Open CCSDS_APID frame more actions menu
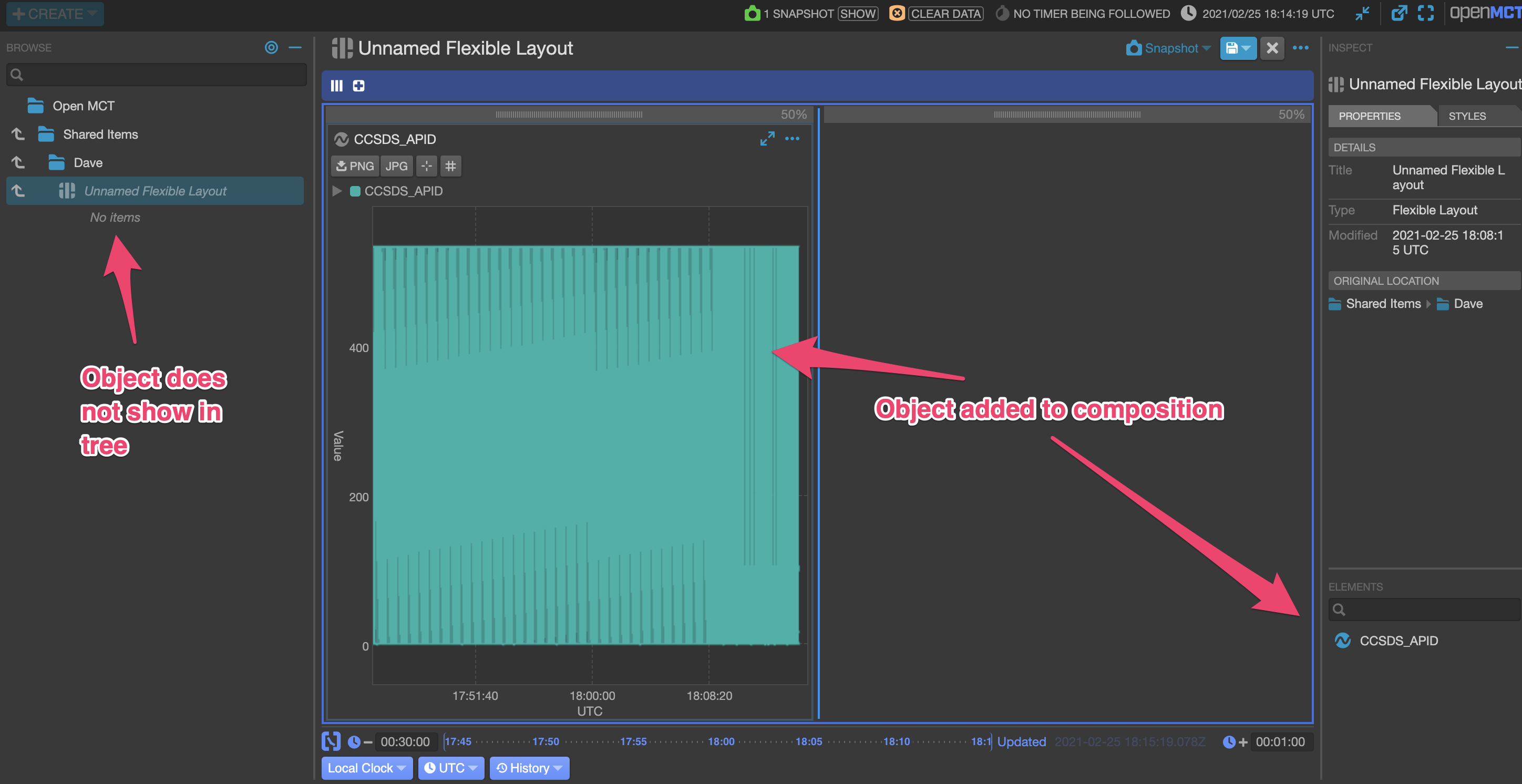 [x=791, y=139]
